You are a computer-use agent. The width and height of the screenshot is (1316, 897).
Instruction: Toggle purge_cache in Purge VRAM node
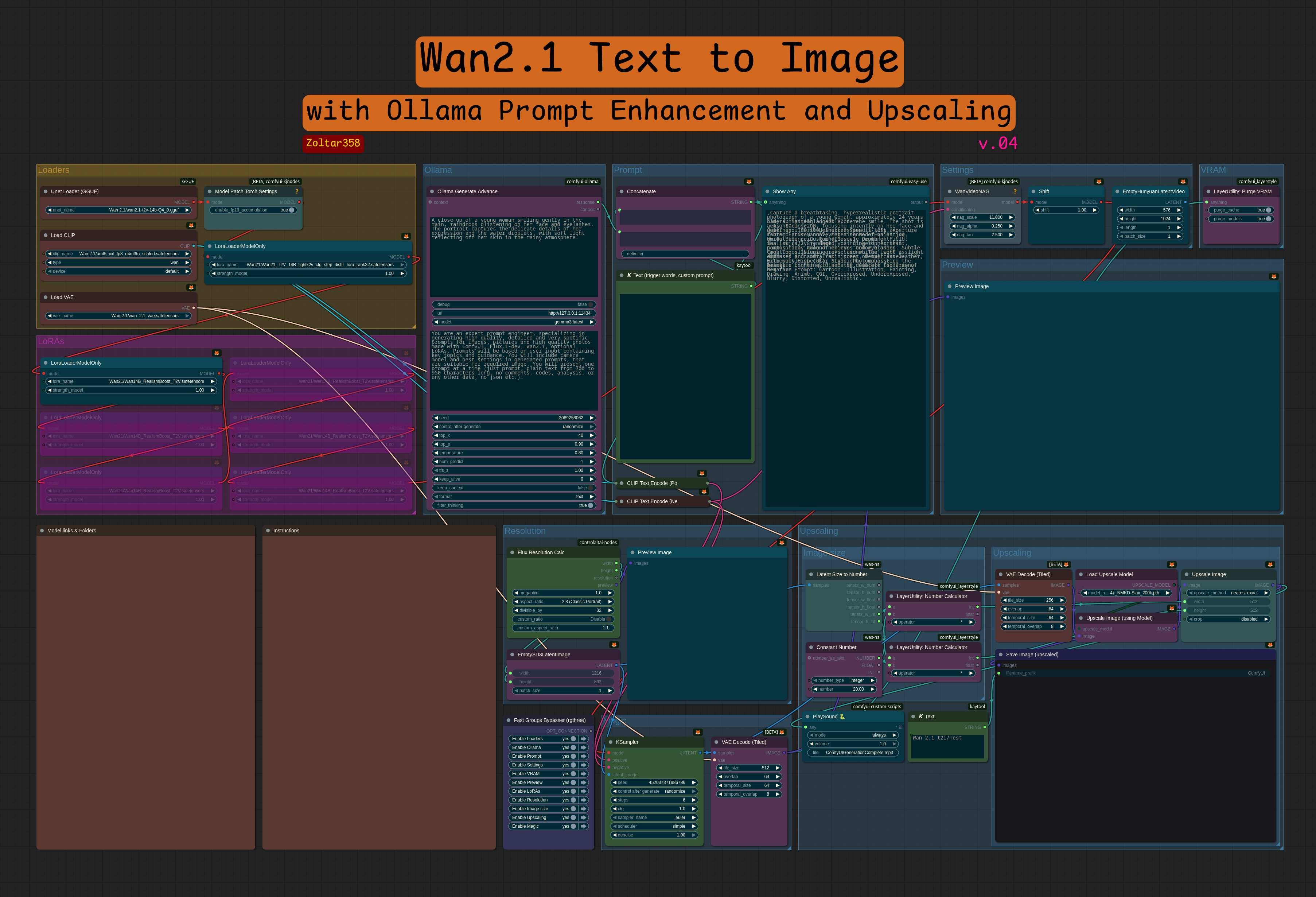pos(1268,210)
